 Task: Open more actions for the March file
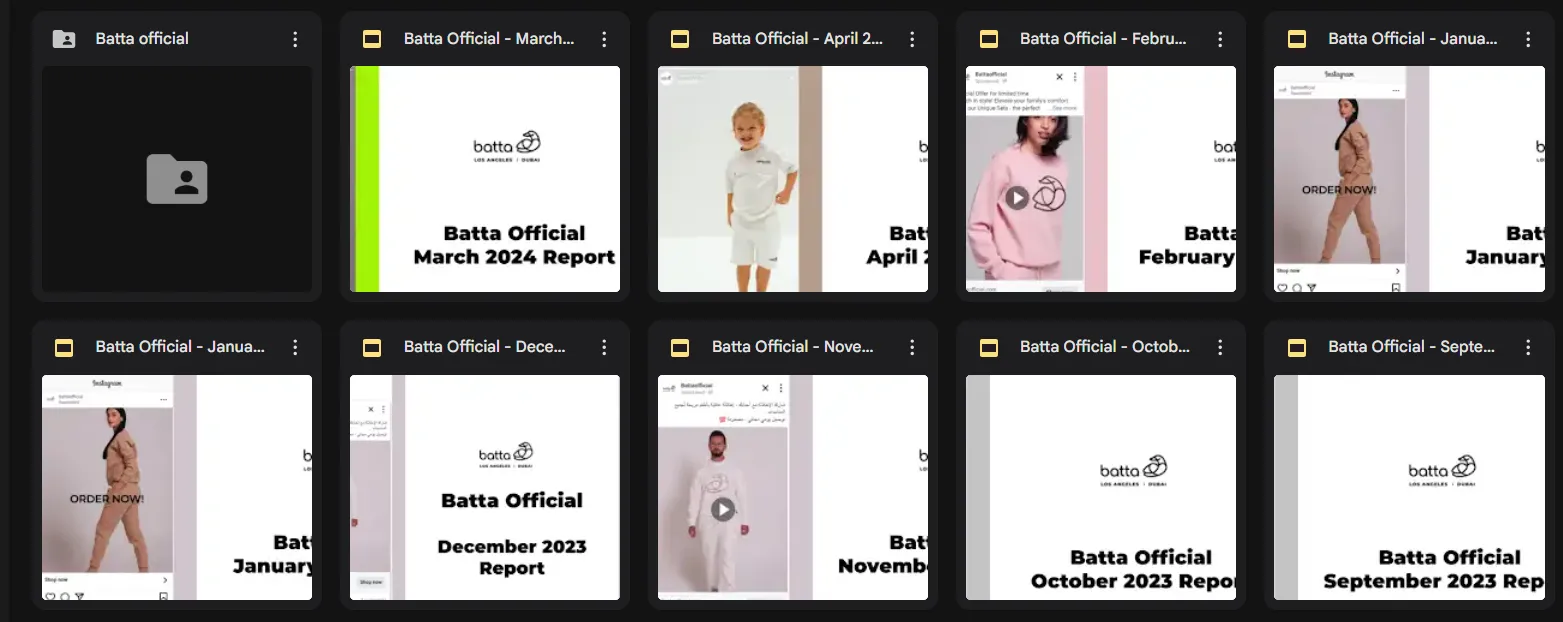pyautogui.click(x=603, y=39)
